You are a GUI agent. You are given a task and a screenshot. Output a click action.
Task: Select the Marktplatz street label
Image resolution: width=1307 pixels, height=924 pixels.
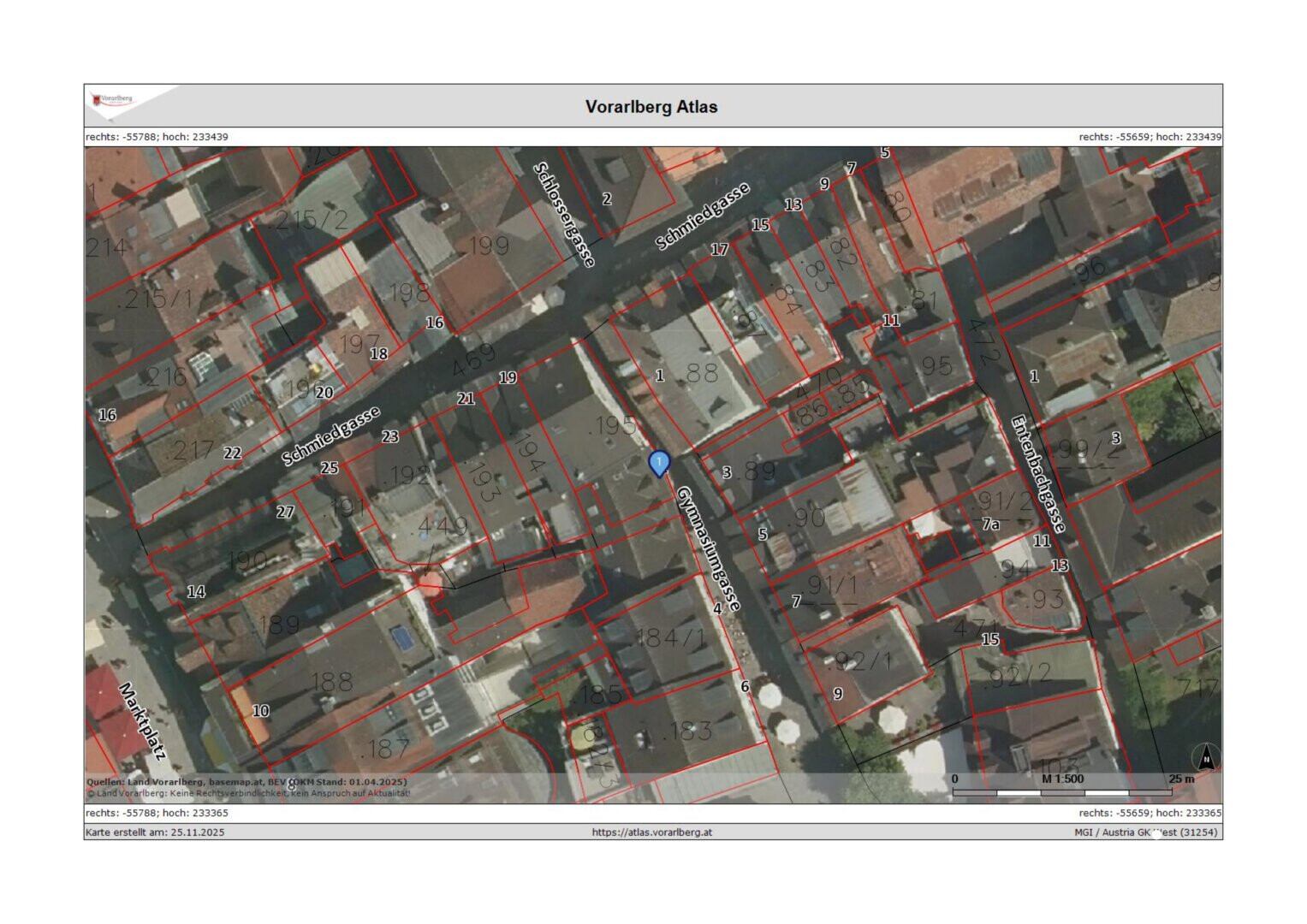142,720
